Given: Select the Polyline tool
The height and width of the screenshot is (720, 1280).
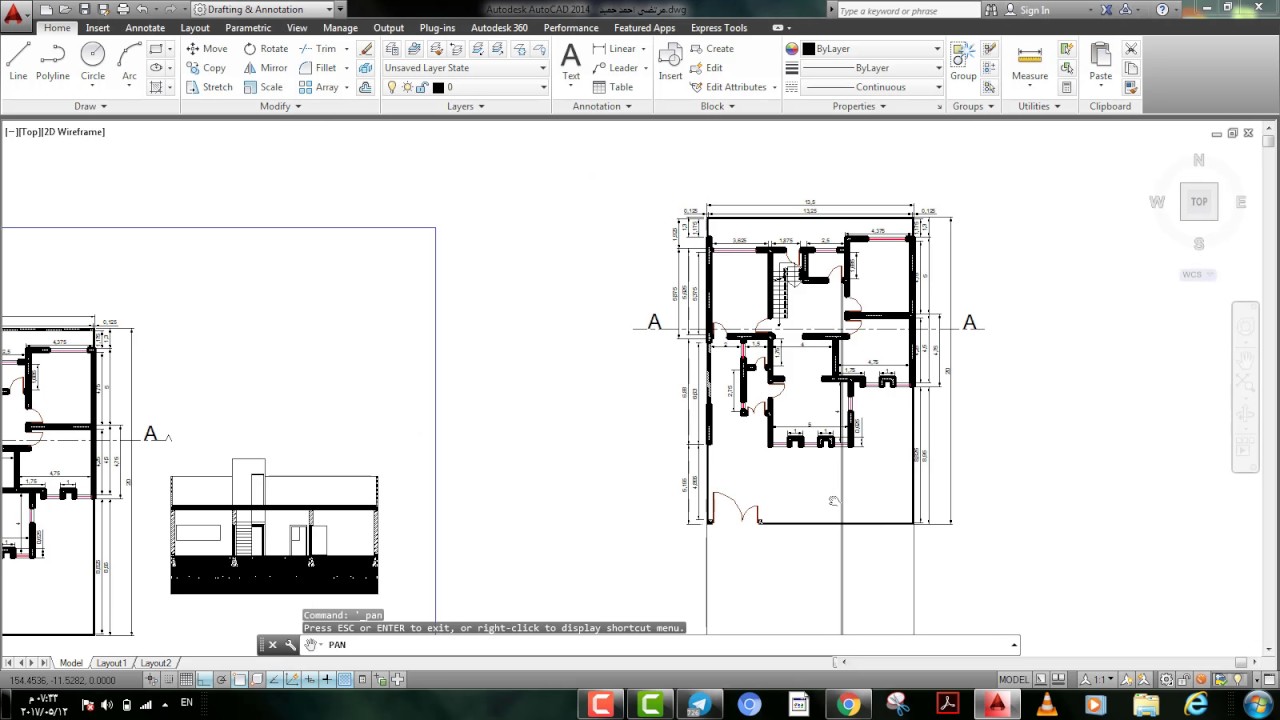Looking at the screenshot, I should (x=52, y=61).
